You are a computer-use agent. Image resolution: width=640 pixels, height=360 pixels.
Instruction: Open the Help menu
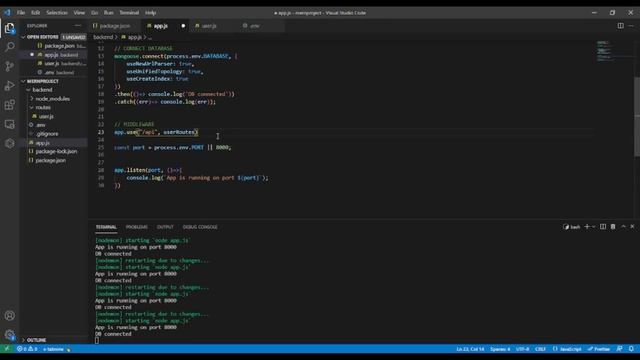coord(151,13)
